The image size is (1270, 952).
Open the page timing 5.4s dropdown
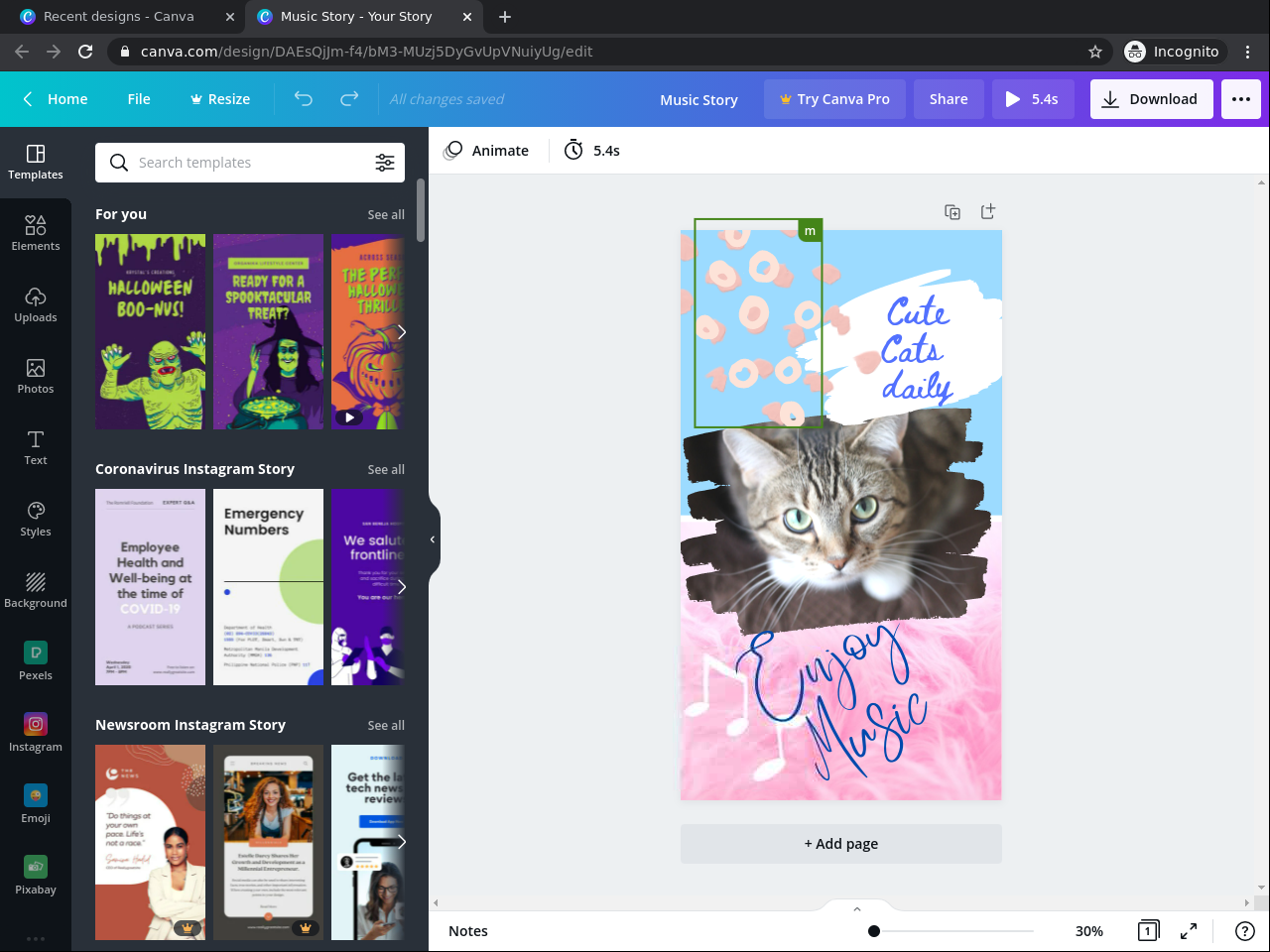point(592,151)
